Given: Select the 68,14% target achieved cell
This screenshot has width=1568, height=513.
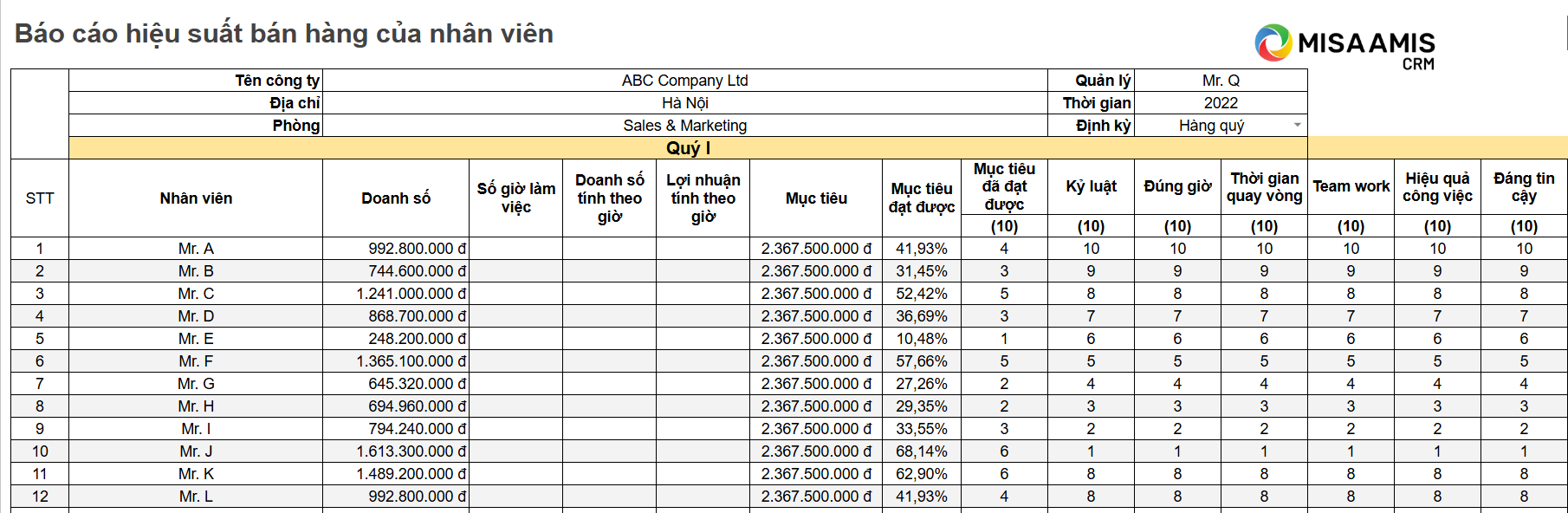Looking at the screenshot, I should coord(922,451).
